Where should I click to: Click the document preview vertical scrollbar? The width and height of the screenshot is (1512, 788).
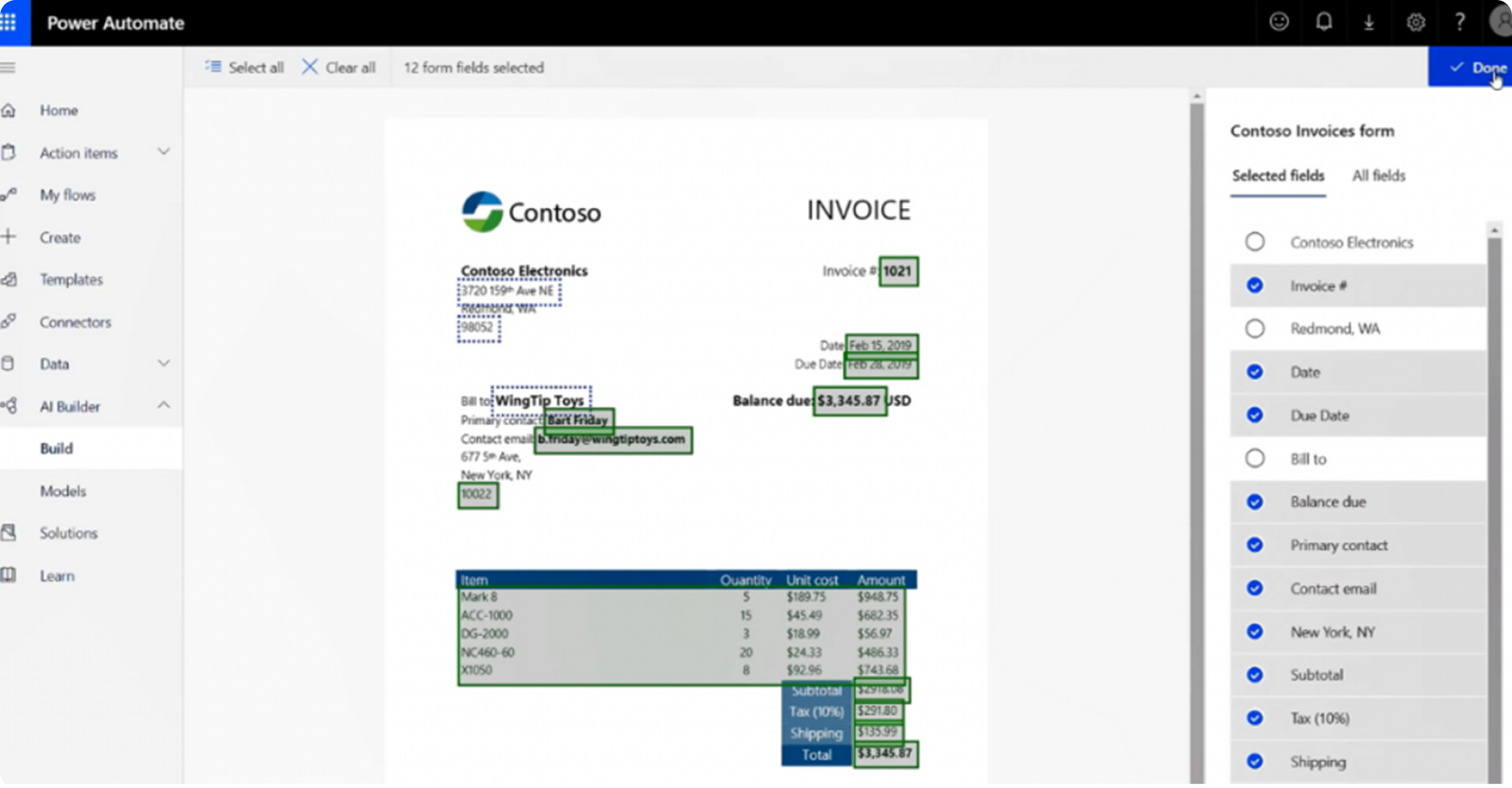click(1197, 441)
